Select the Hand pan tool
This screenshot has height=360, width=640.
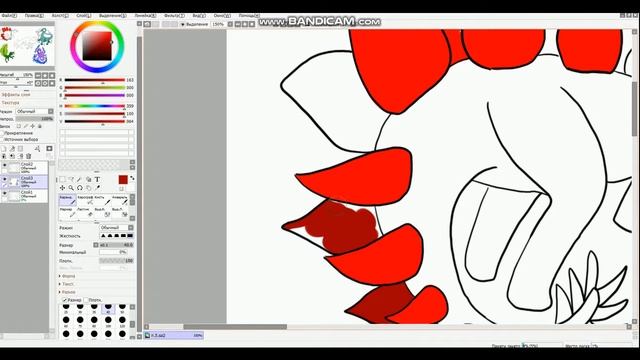coord(89,188)
